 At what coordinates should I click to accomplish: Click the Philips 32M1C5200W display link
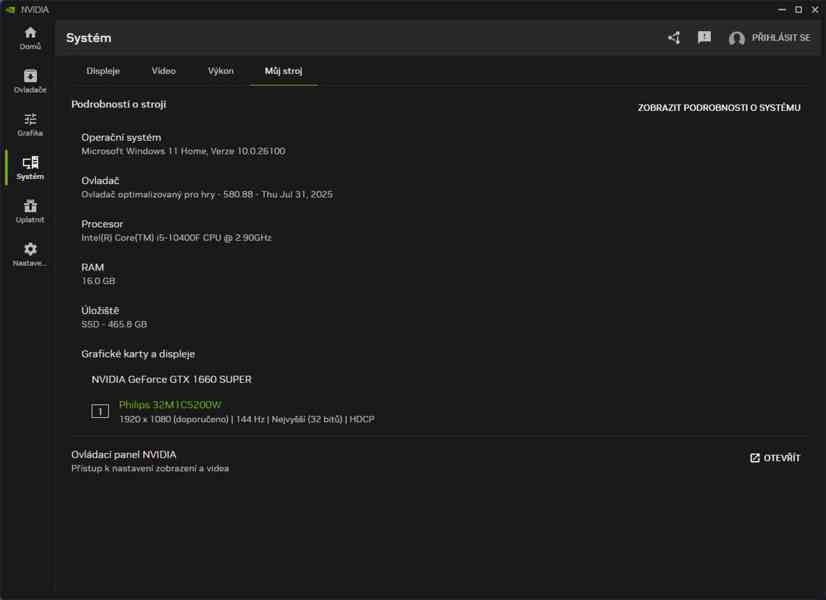coord(170,405)
